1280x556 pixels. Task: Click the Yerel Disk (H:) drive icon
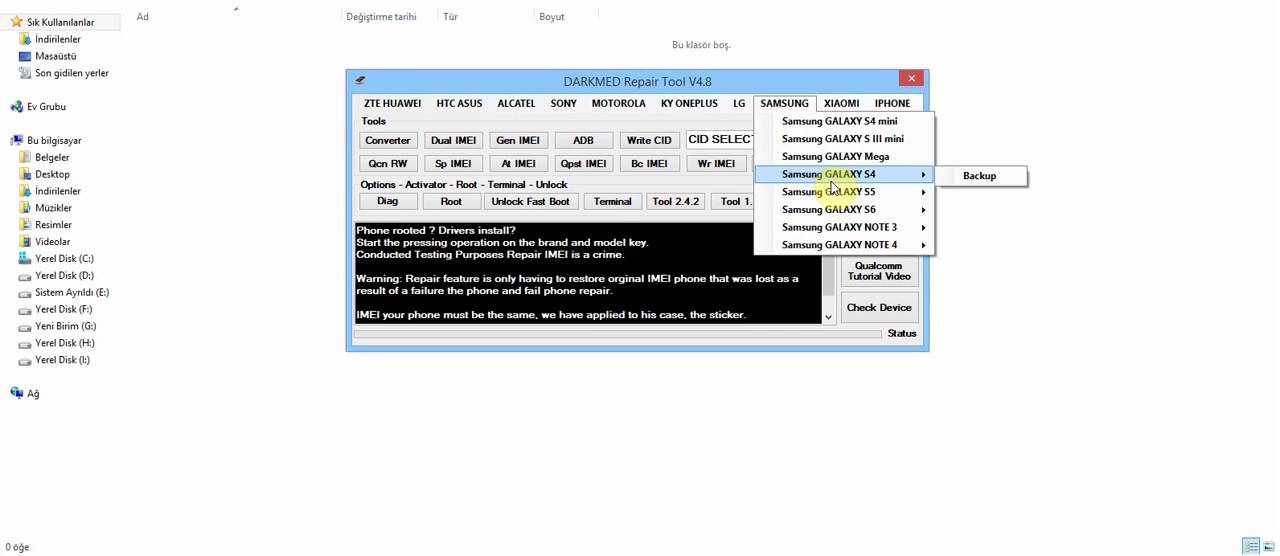26,344
